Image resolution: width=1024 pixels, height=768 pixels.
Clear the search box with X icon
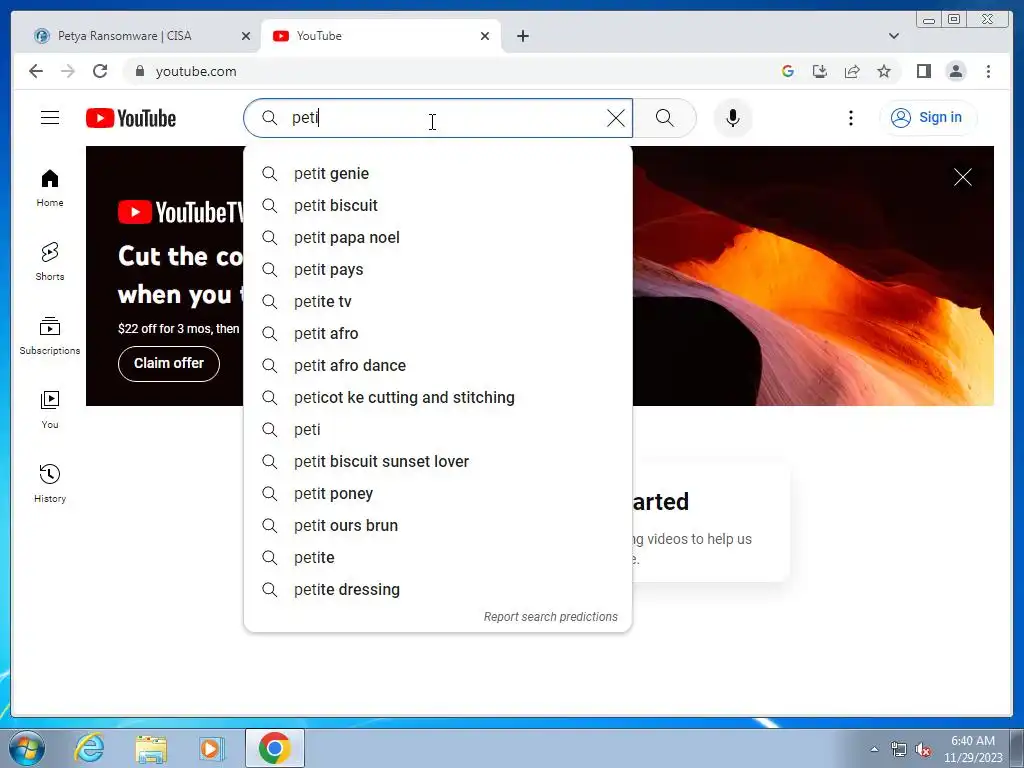[x=615, y=118]
